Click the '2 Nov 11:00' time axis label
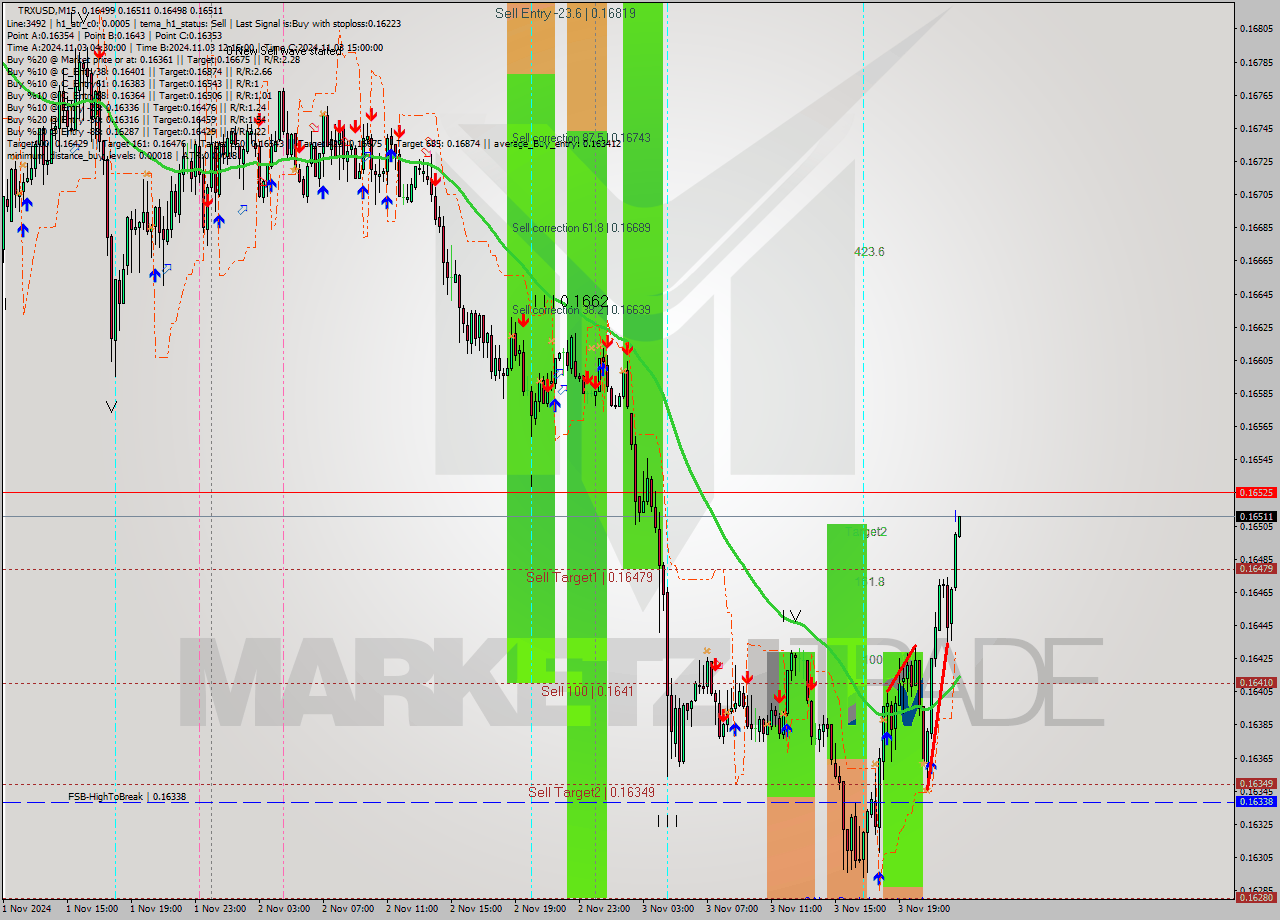The image size is (1280, 920). 412,909
